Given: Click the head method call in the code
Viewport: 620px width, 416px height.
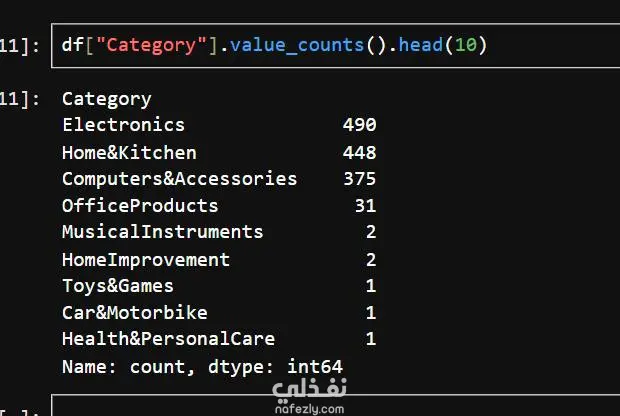Looking at the screenshot, I should [421, 46].
